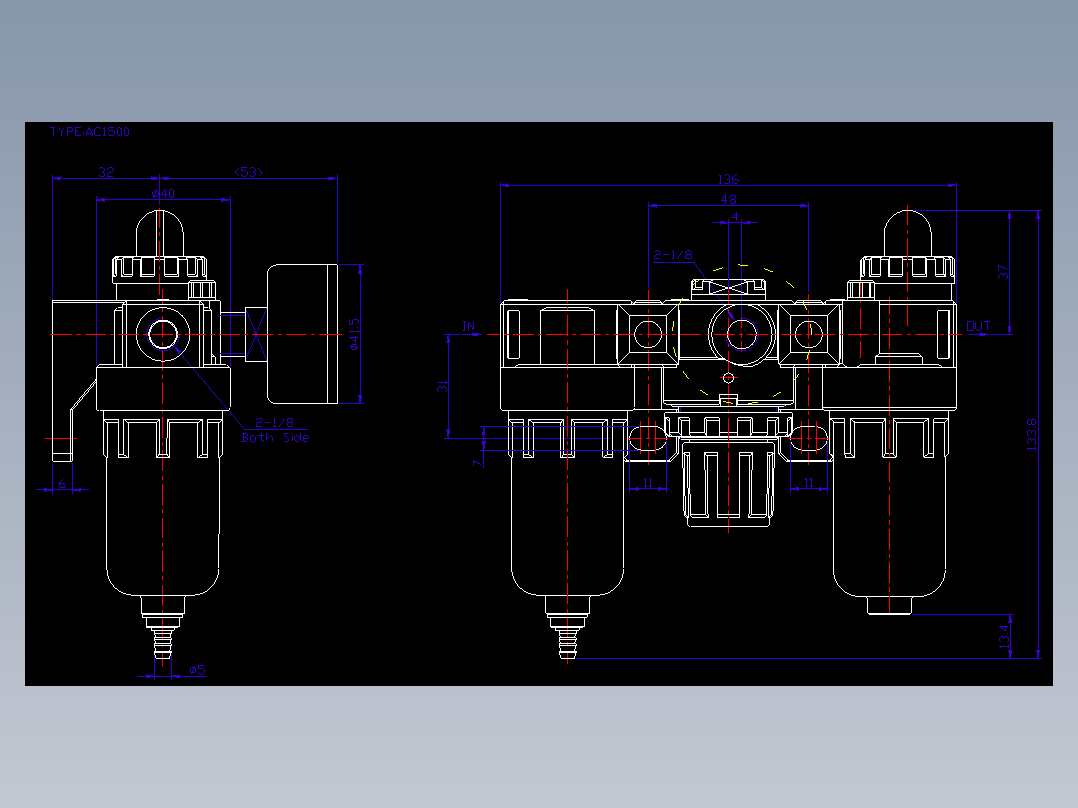This screenshot has height=808, width=1078.
Task: Select the 13.4 bottom dimension
Action: [x=1004, y=636]
